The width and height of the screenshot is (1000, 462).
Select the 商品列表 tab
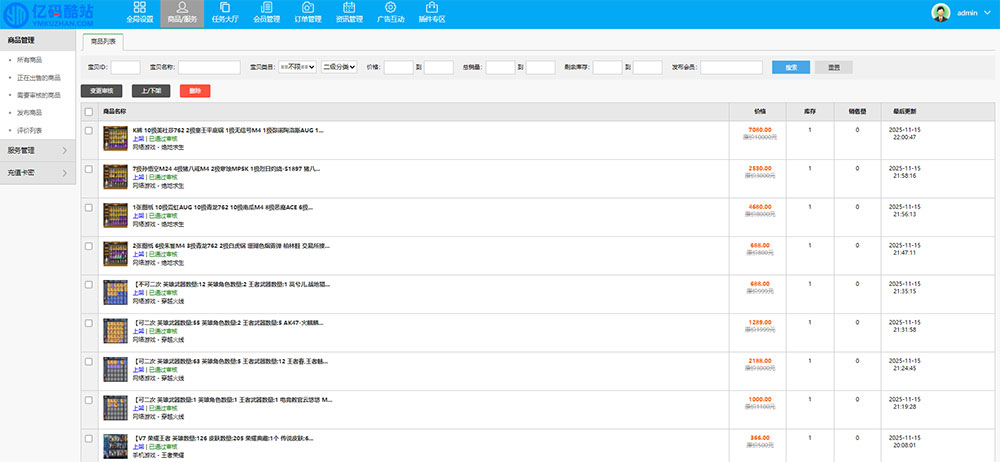(102, 41)
